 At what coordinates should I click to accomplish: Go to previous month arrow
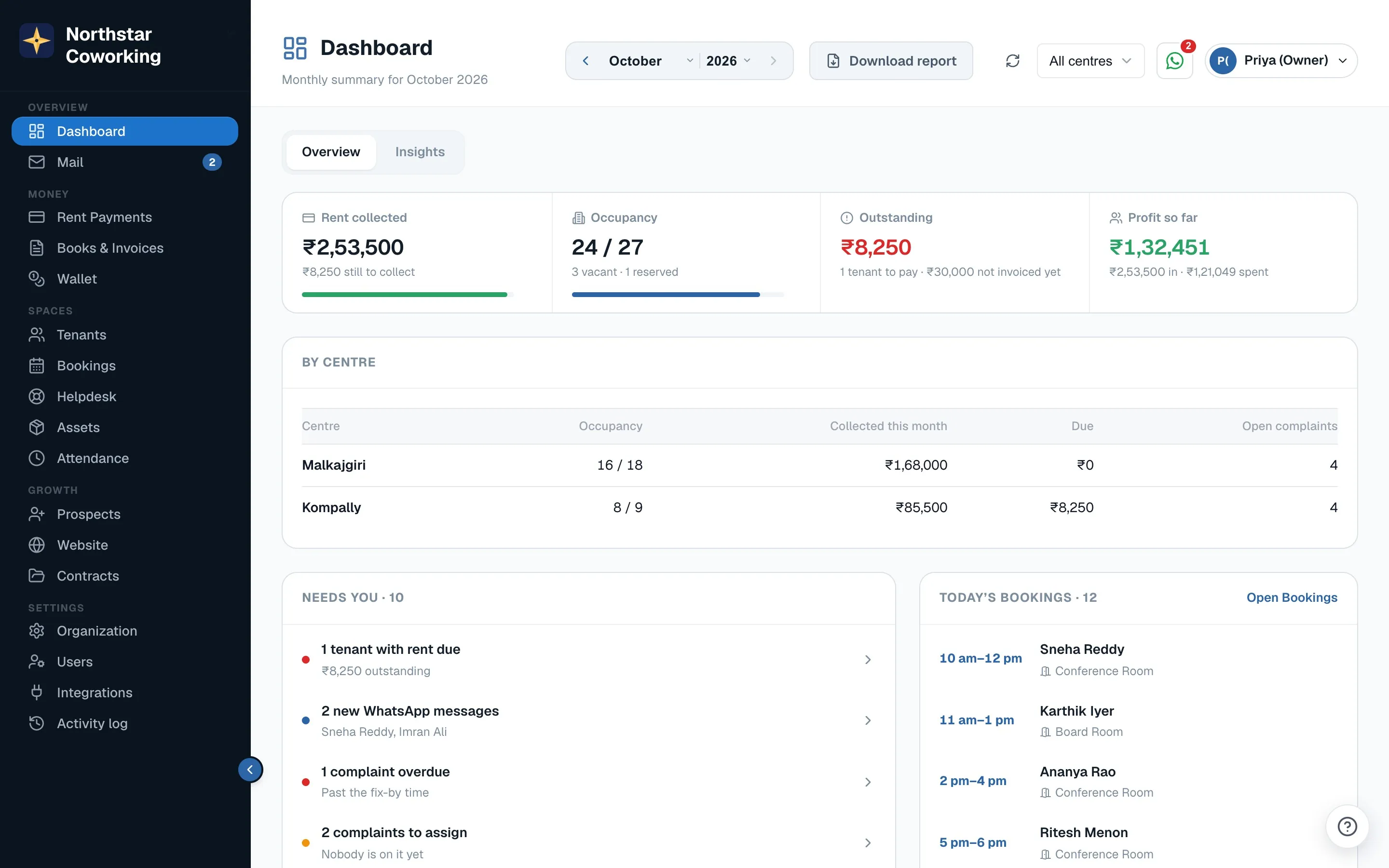(586, 61)
